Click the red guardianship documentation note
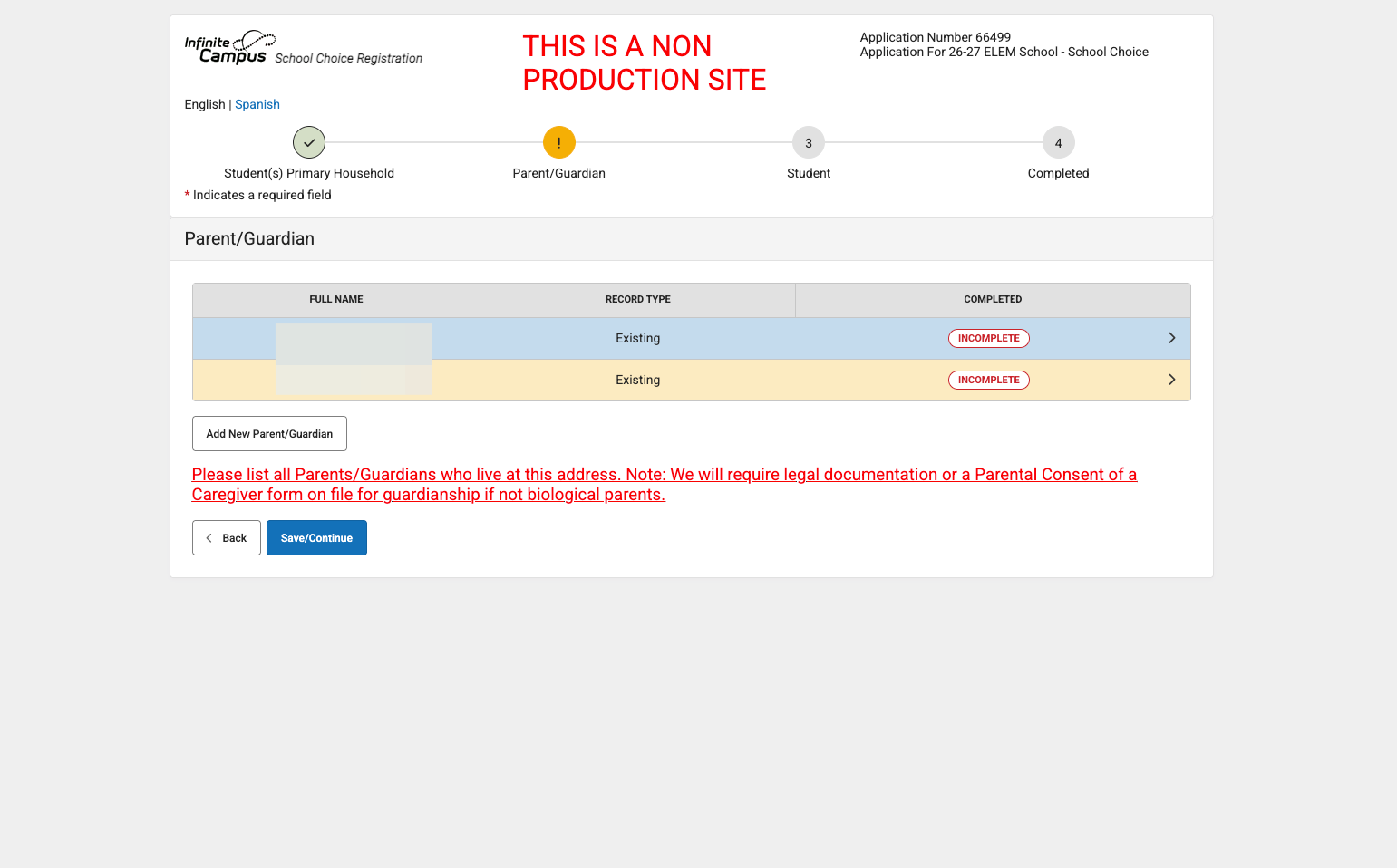1397x868 pixels. pos(665,484)
